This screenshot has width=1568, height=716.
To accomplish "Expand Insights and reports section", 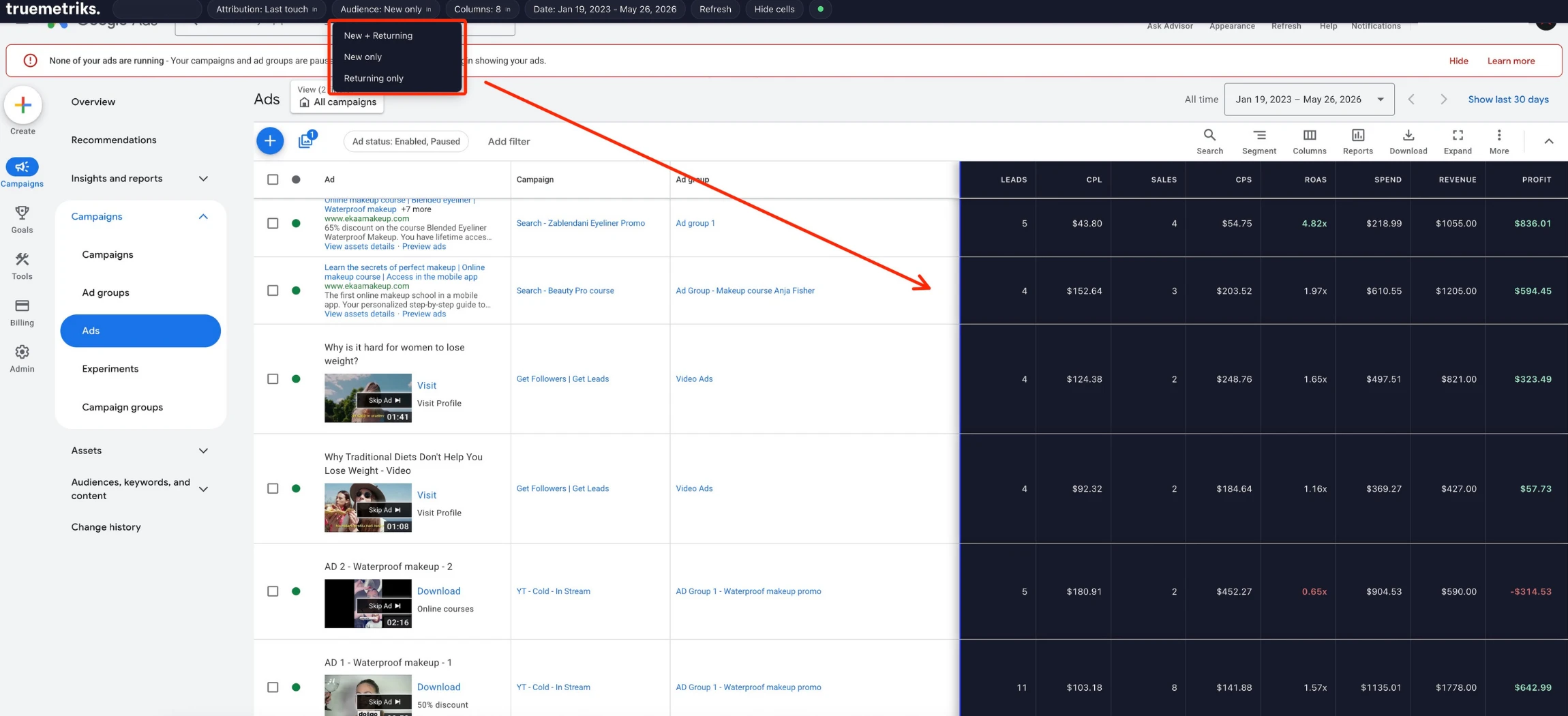I will [x=203, y=179].
